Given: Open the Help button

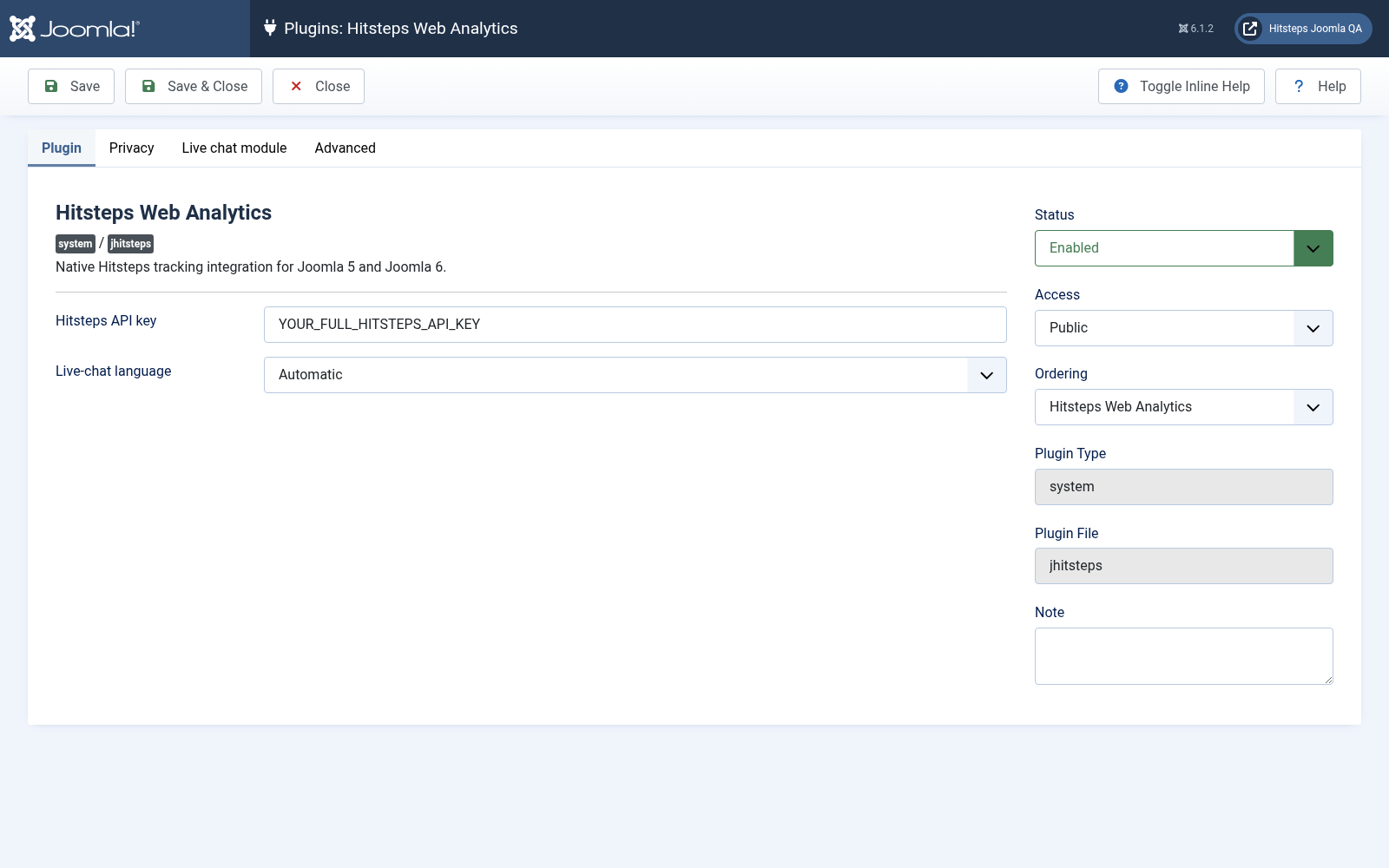Looking at the screenshot, I should (x=1318, y=86).
